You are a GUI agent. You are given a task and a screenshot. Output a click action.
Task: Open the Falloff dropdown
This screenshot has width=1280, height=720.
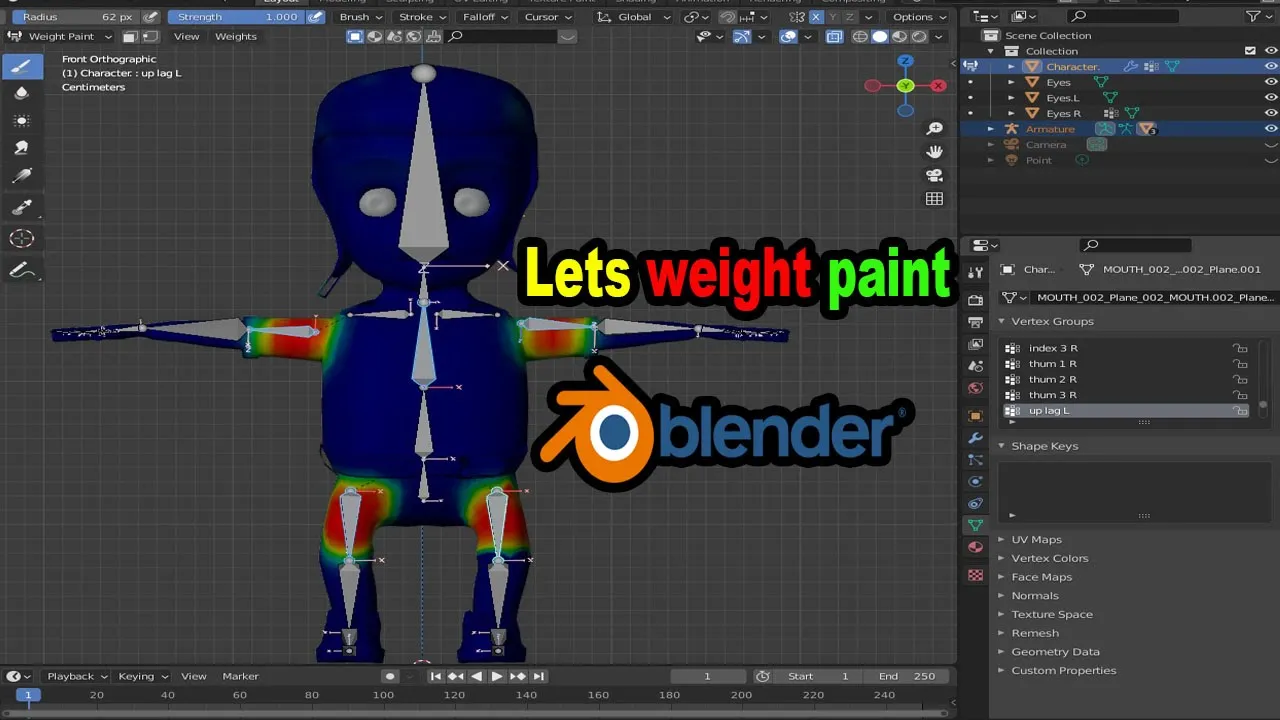(485, 17)
